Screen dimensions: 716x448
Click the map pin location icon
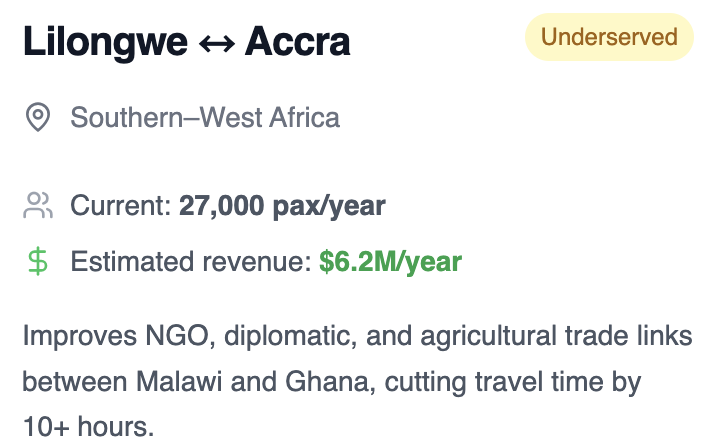(38, 117)
